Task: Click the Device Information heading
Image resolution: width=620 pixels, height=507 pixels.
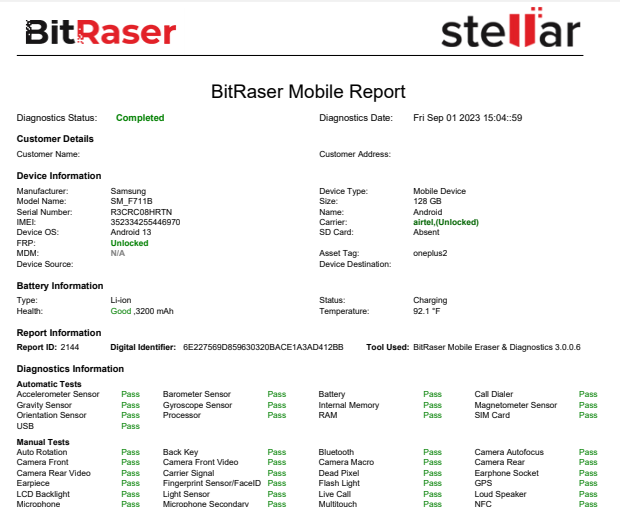Action: point(59,176)
